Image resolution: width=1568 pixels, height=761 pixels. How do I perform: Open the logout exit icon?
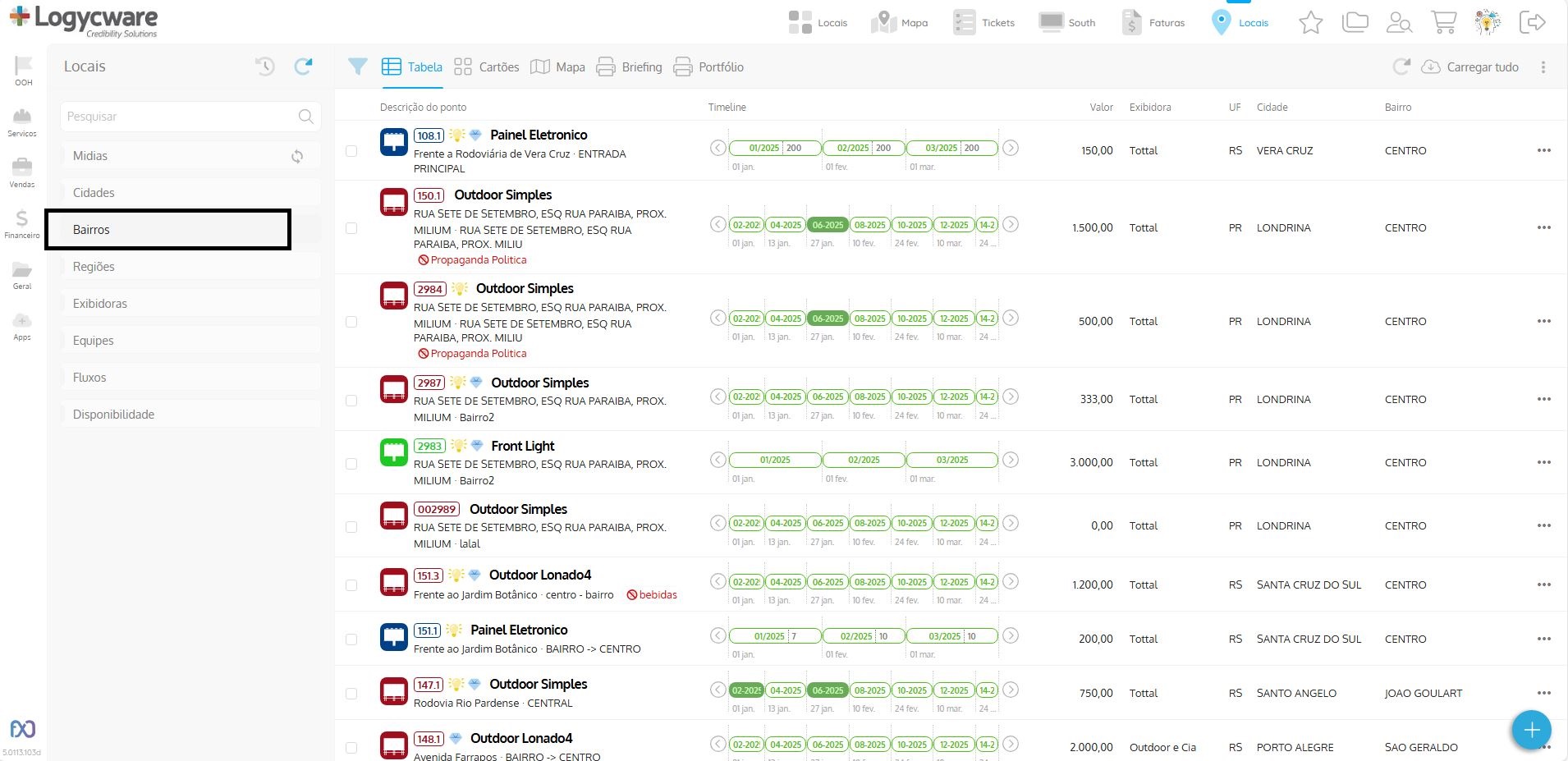(1532, 22)
